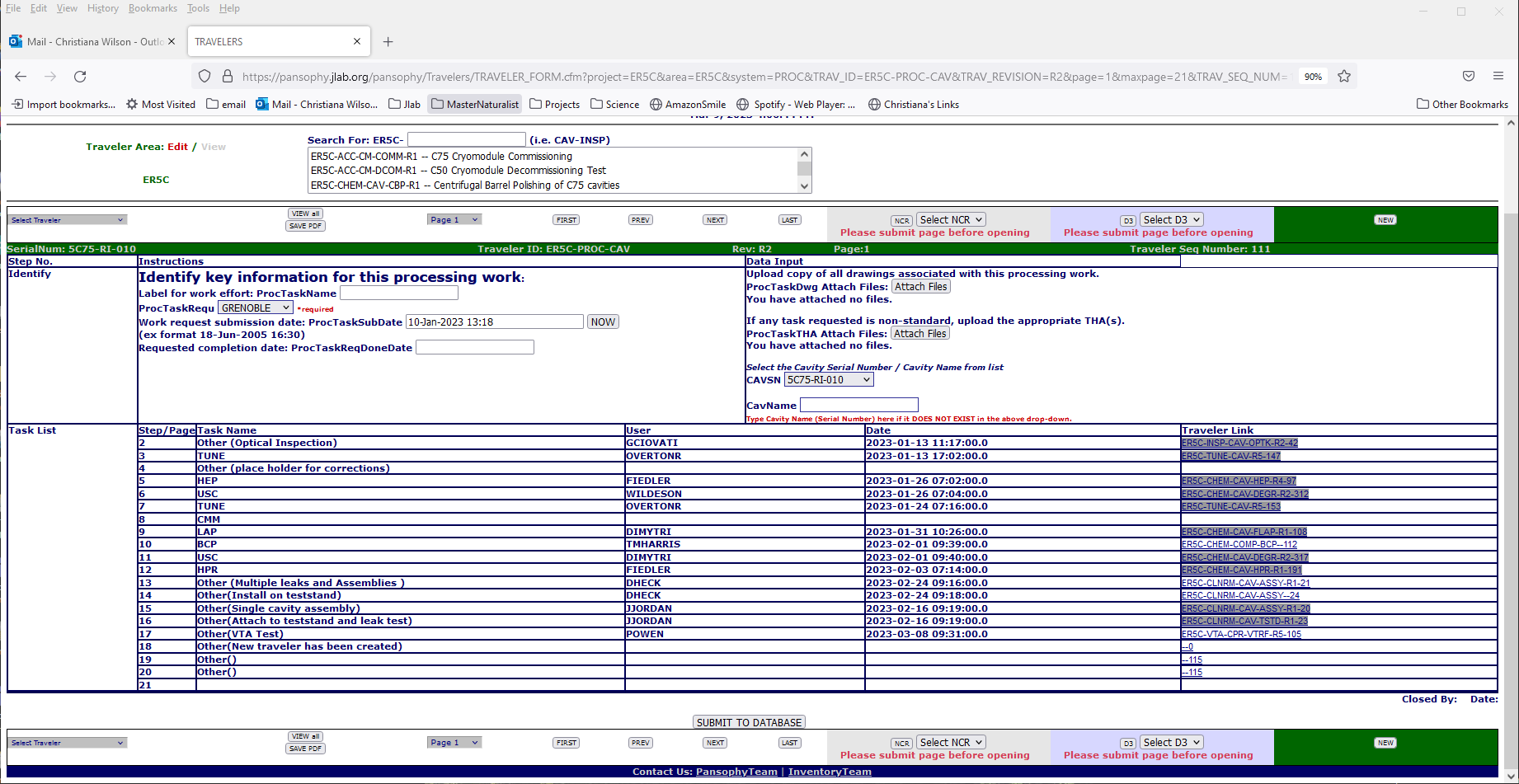1519x784 pixels.
Task: Expand the top Page 1 selector
Action: coord(454,220)
